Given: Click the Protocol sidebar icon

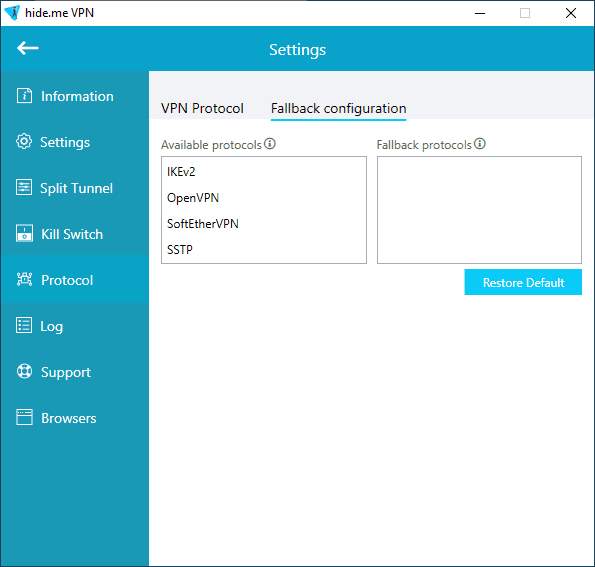Looking at the screenshot, I should [x=24, y=280].
